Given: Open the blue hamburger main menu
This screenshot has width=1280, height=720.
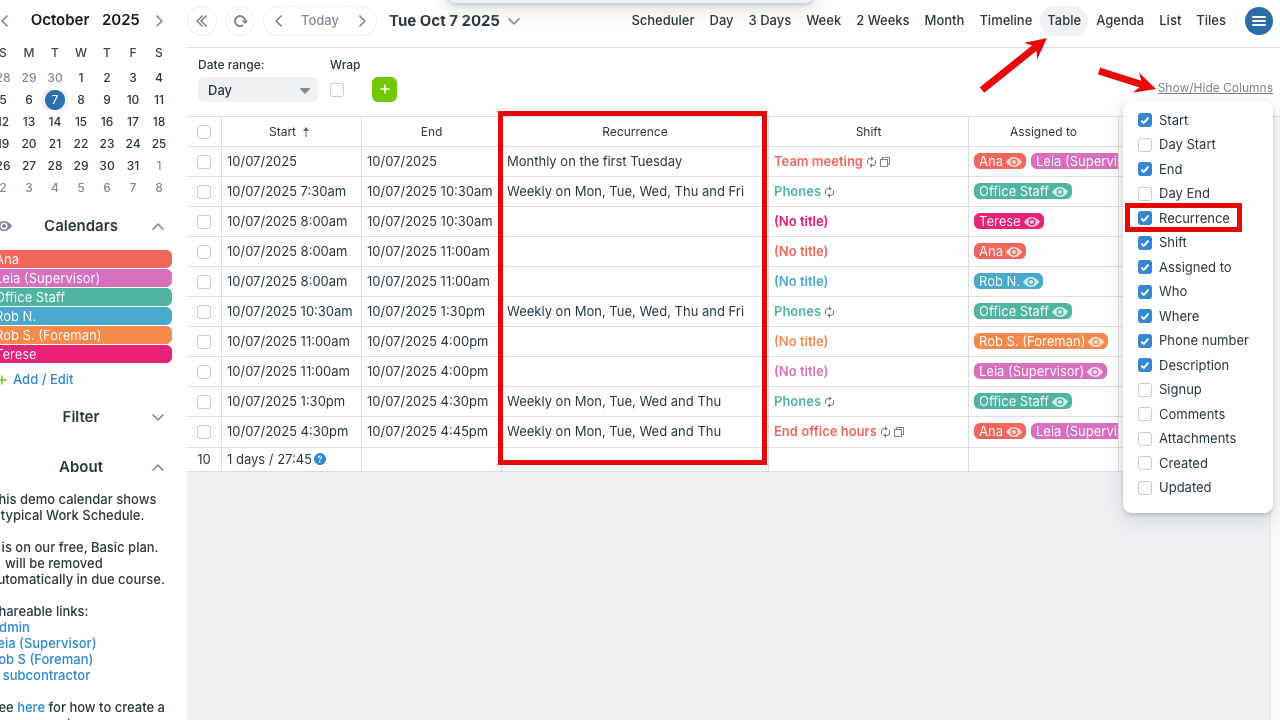Looking at the screenshot, I should (x=1258, y=21).
